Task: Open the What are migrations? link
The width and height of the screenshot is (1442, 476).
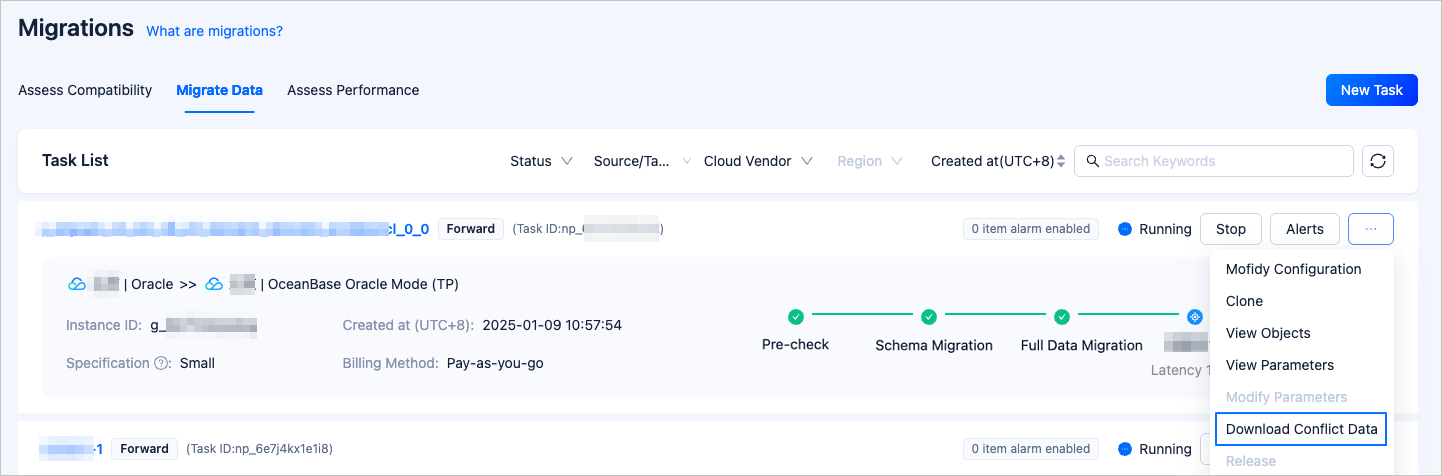Action: pos(214,31)
